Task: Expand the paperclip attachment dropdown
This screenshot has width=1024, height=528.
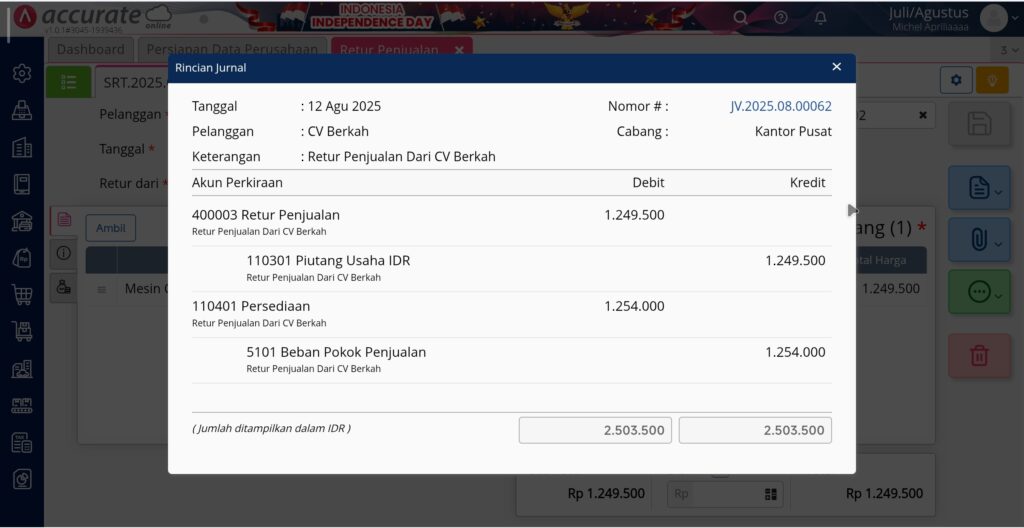Action: [979, 240]
